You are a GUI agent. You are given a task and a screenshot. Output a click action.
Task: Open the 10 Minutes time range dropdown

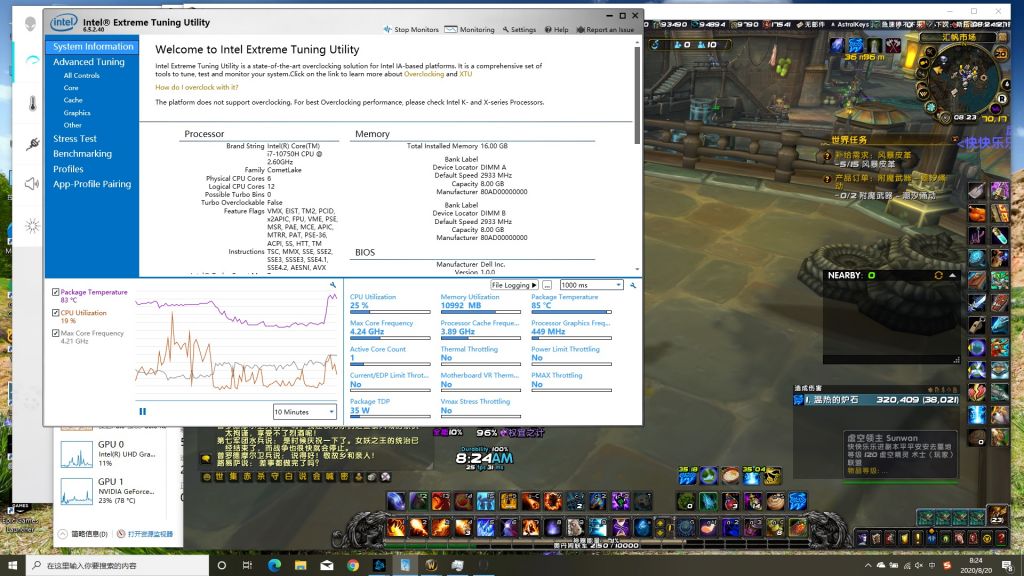(305, 411)
